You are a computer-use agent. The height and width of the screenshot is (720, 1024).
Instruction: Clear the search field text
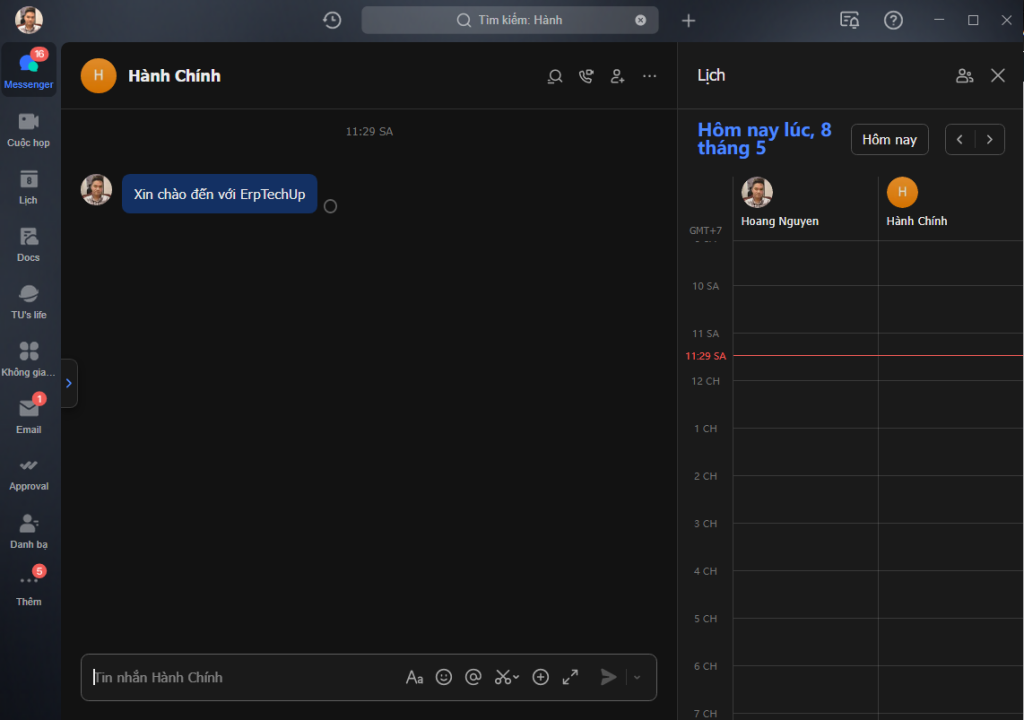641,20
